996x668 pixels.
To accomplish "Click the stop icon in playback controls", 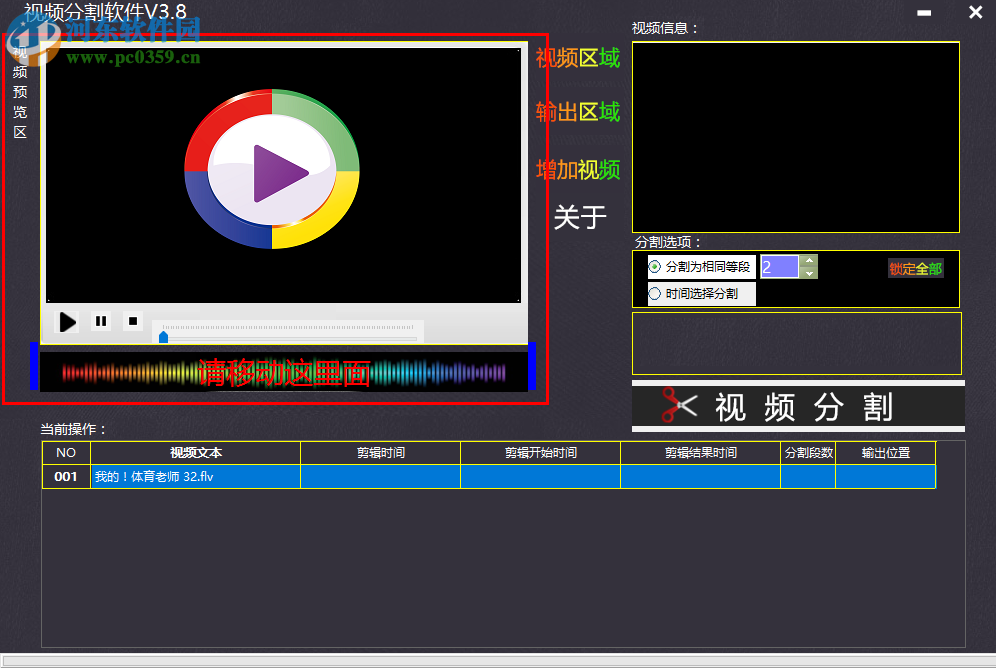I will tap(133, 321).
